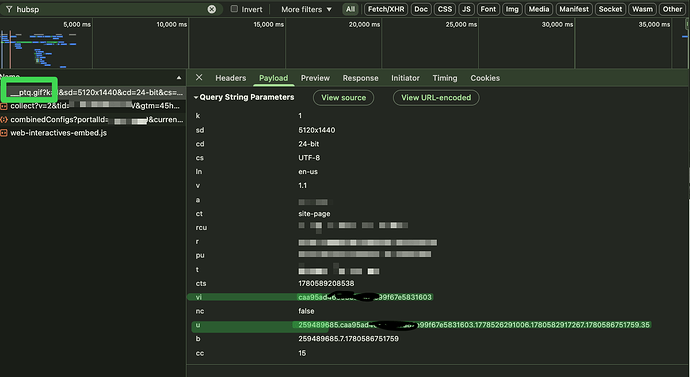
Task: Switch to the Preview tab
Action: pos(315,78)
